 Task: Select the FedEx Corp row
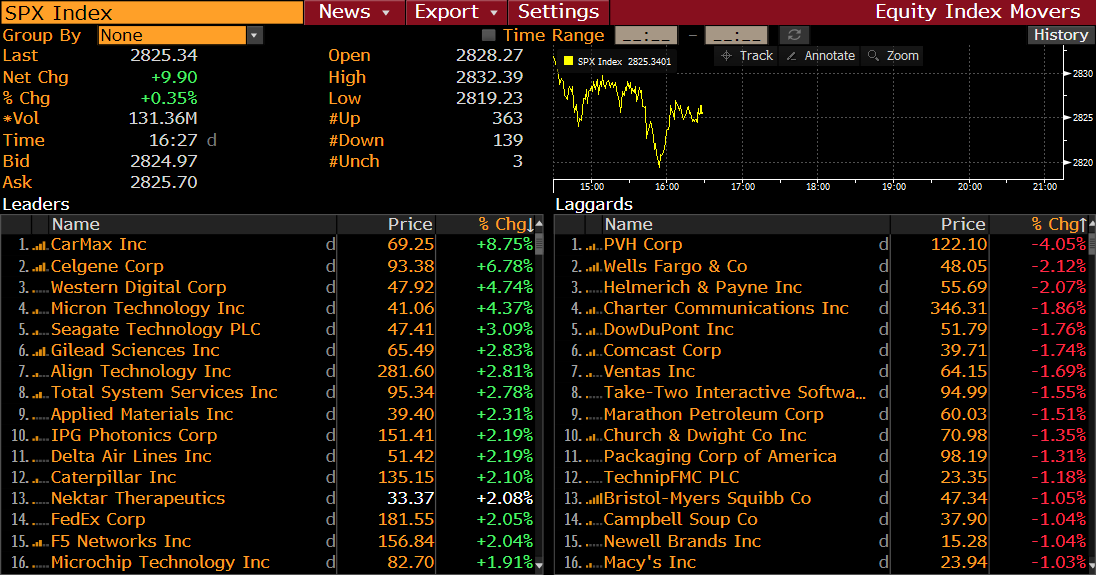268,520
